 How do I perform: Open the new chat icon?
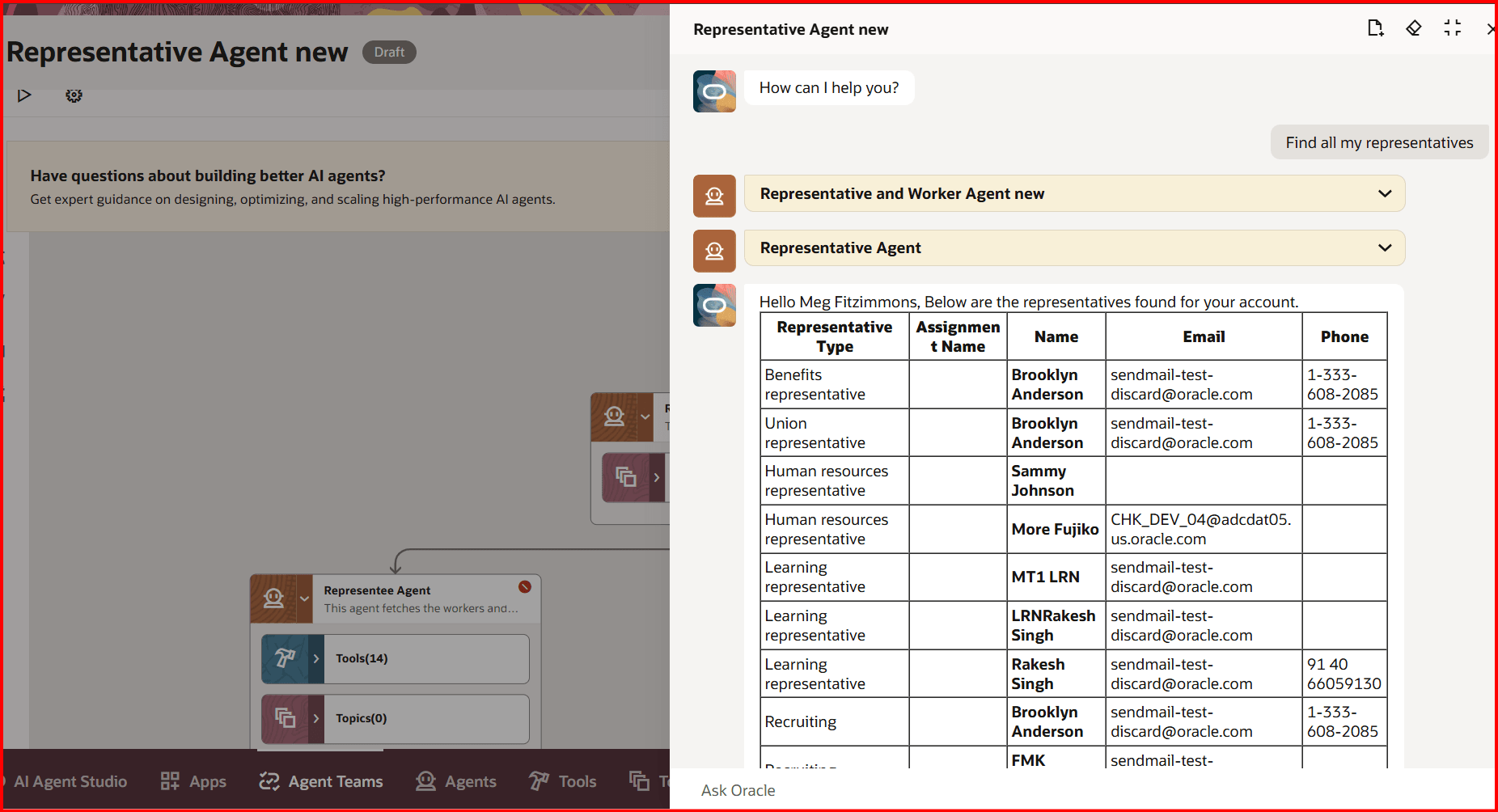click(1375, 27)
